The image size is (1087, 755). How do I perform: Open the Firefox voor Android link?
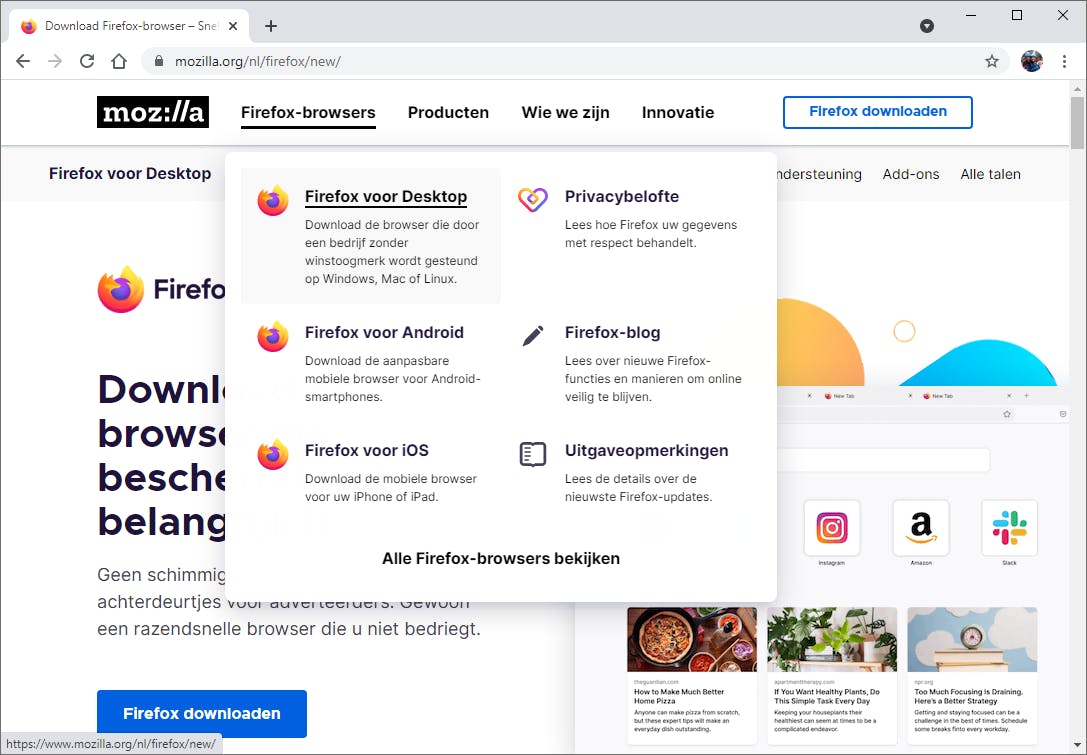[384, 332]
